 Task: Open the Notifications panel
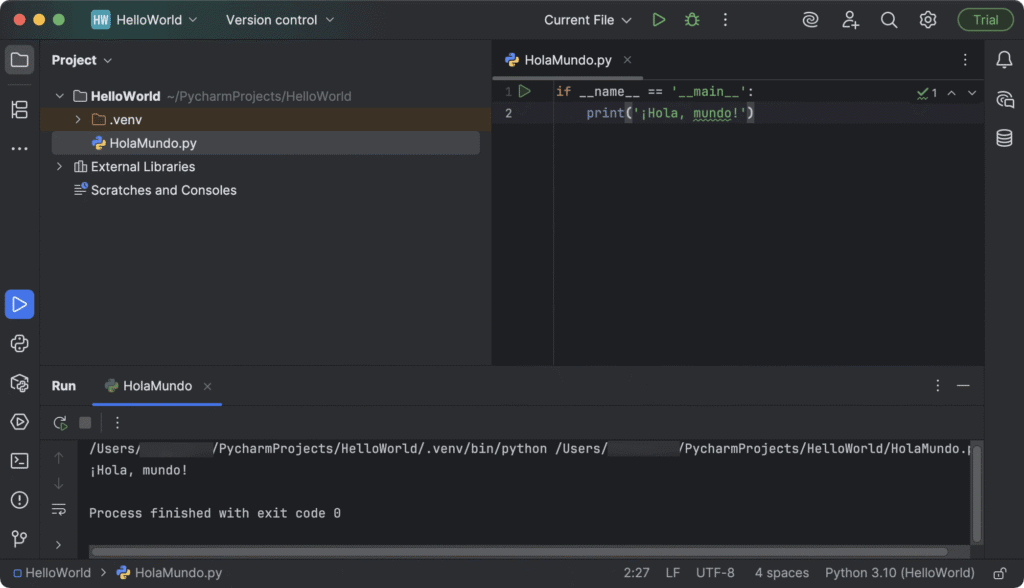(1004, 60)
